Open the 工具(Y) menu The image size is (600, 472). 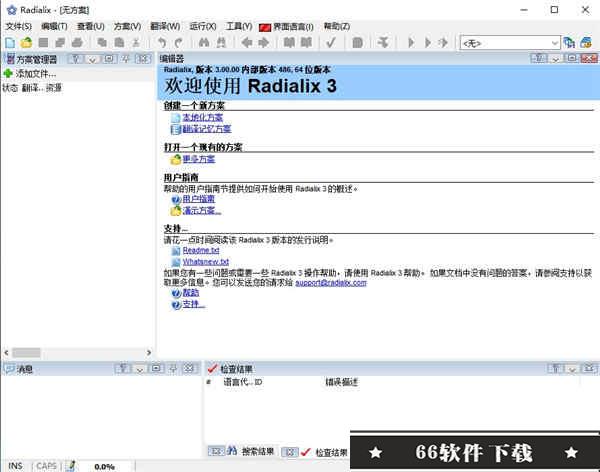[239, 26]
